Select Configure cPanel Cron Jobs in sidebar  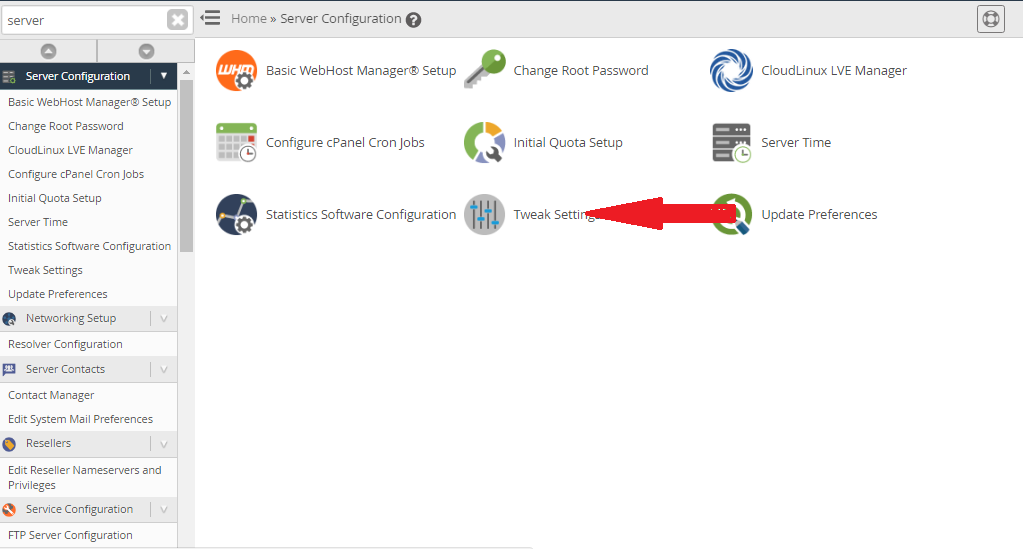click(76, 174)
